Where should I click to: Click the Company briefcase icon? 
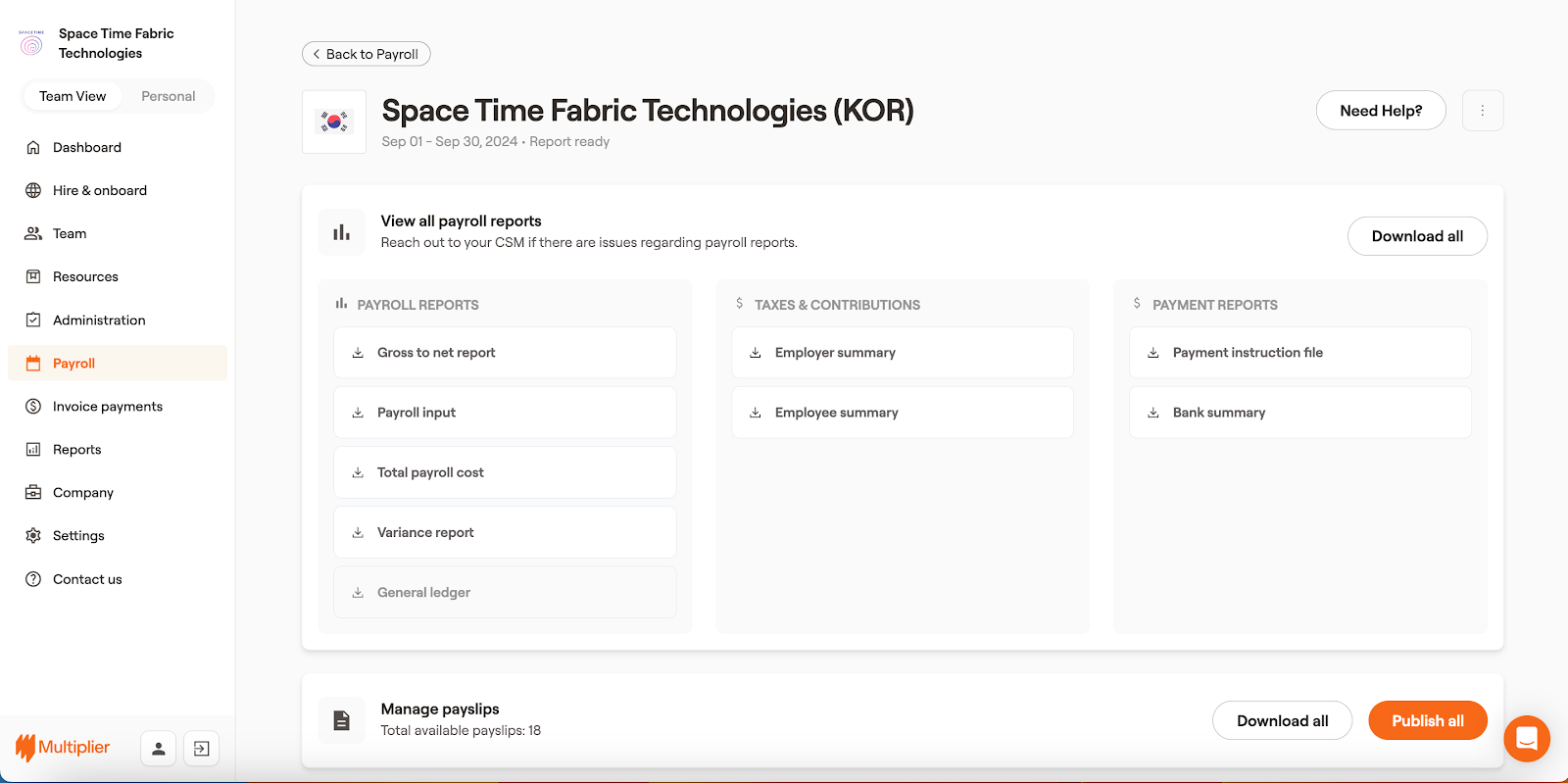[33, 492]
